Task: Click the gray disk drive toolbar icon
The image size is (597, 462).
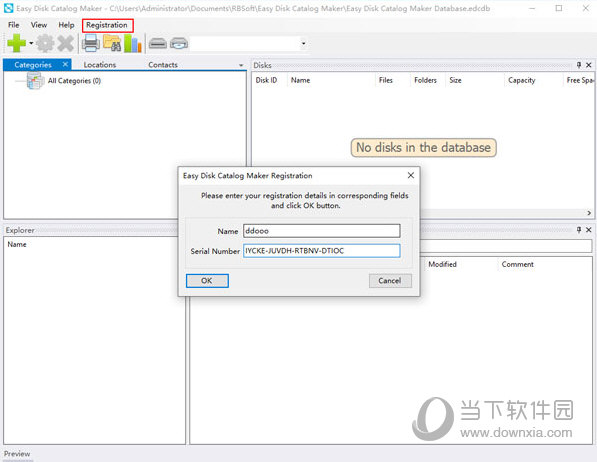Action: click(x=158, y=43)
